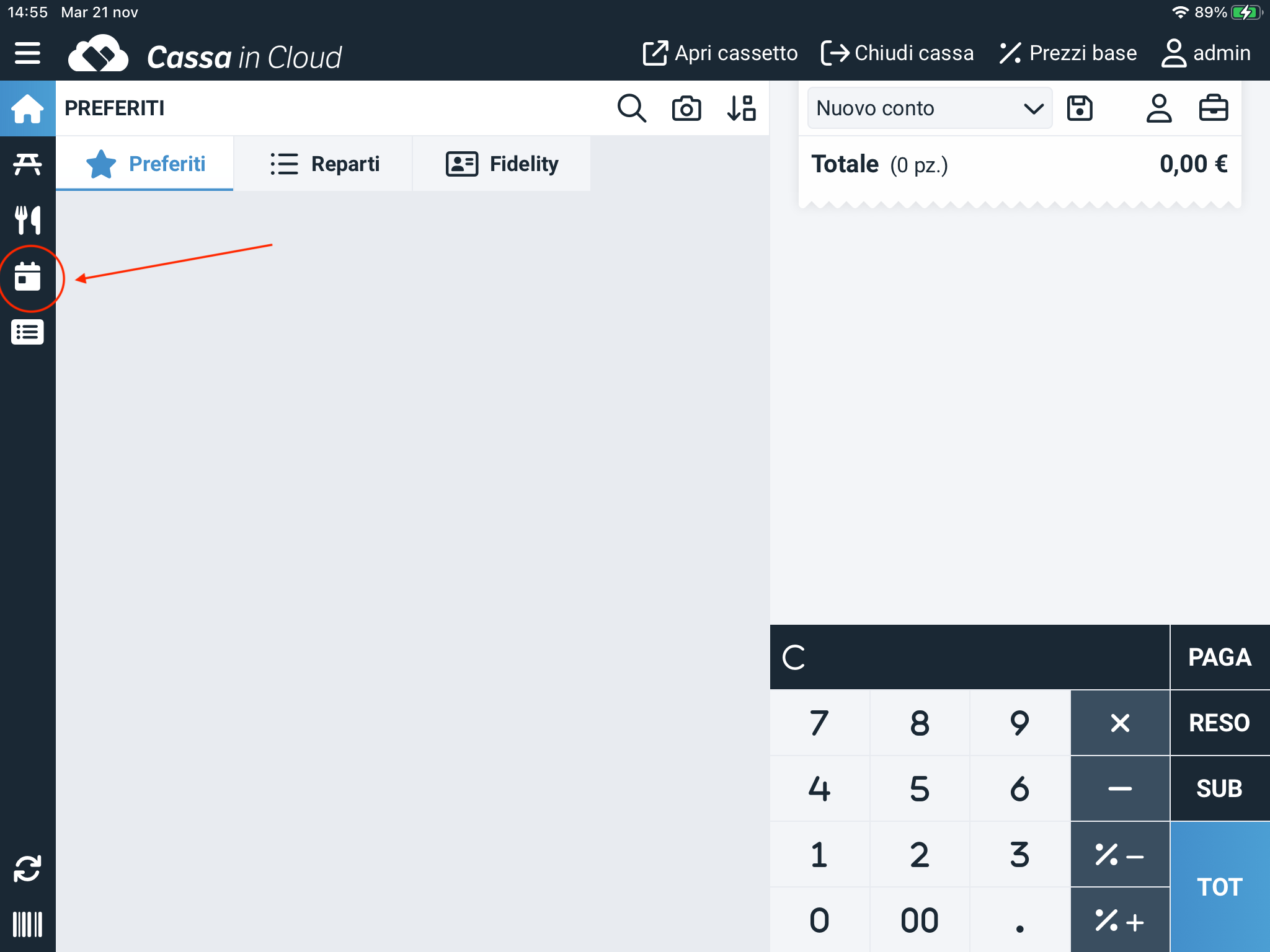Click Apri cassetto
Screen dimensions: 1270x952
click(x=720, y=53)
